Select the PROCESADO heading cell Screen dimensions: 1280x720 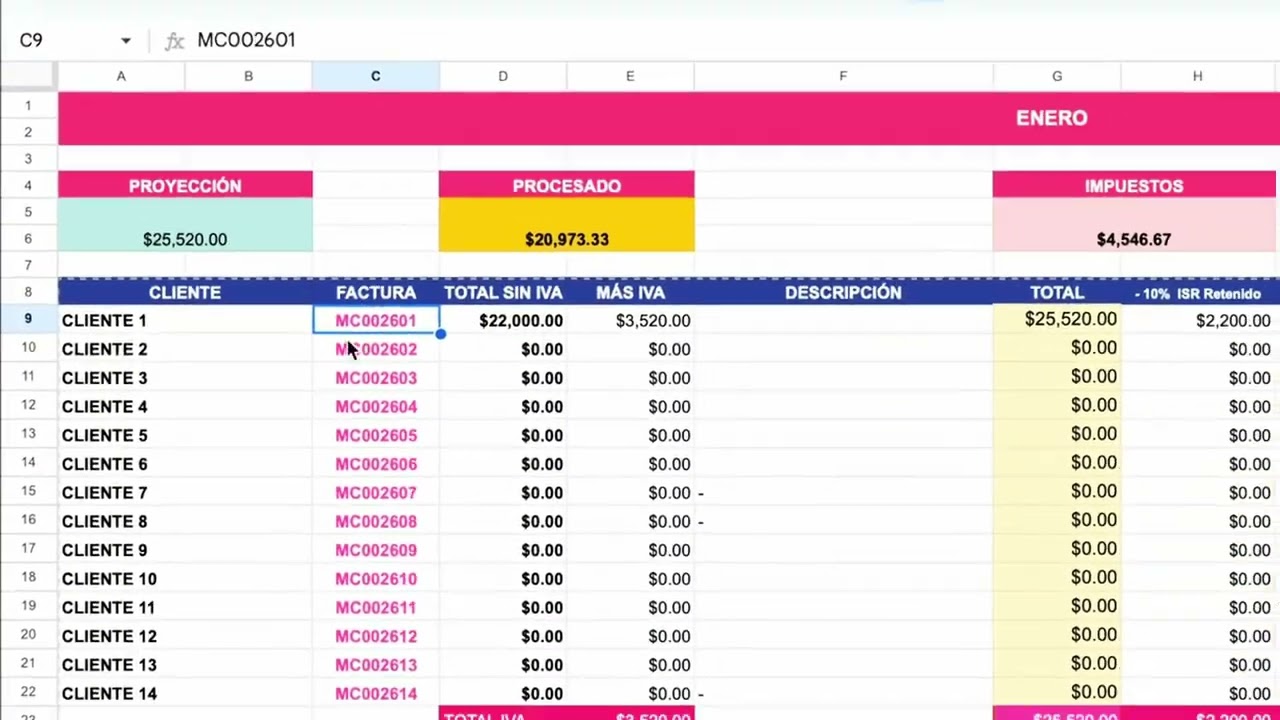[566, 185]
